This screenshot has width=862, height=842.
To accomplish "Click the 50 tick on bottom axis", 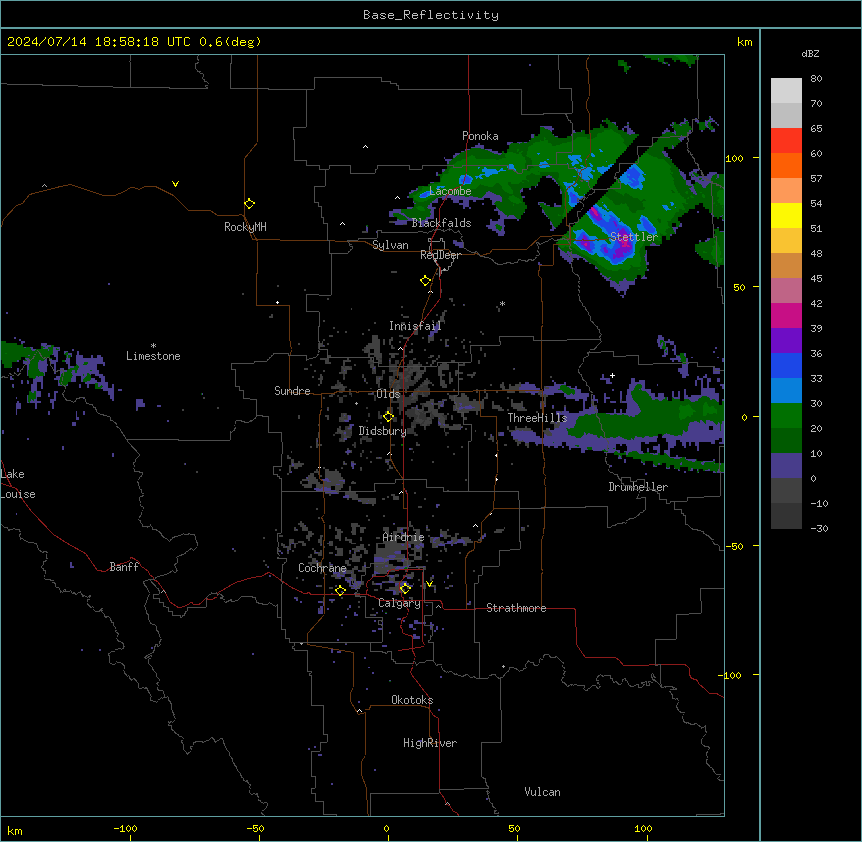I will 514,828.
